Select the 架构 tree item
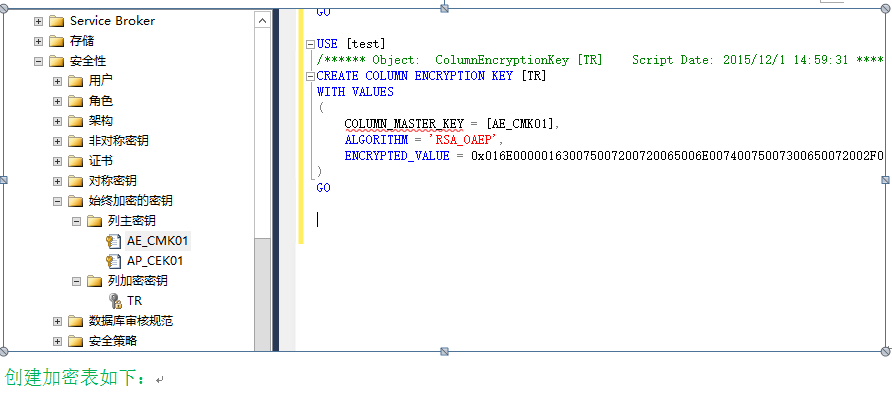 pos(101,121)
